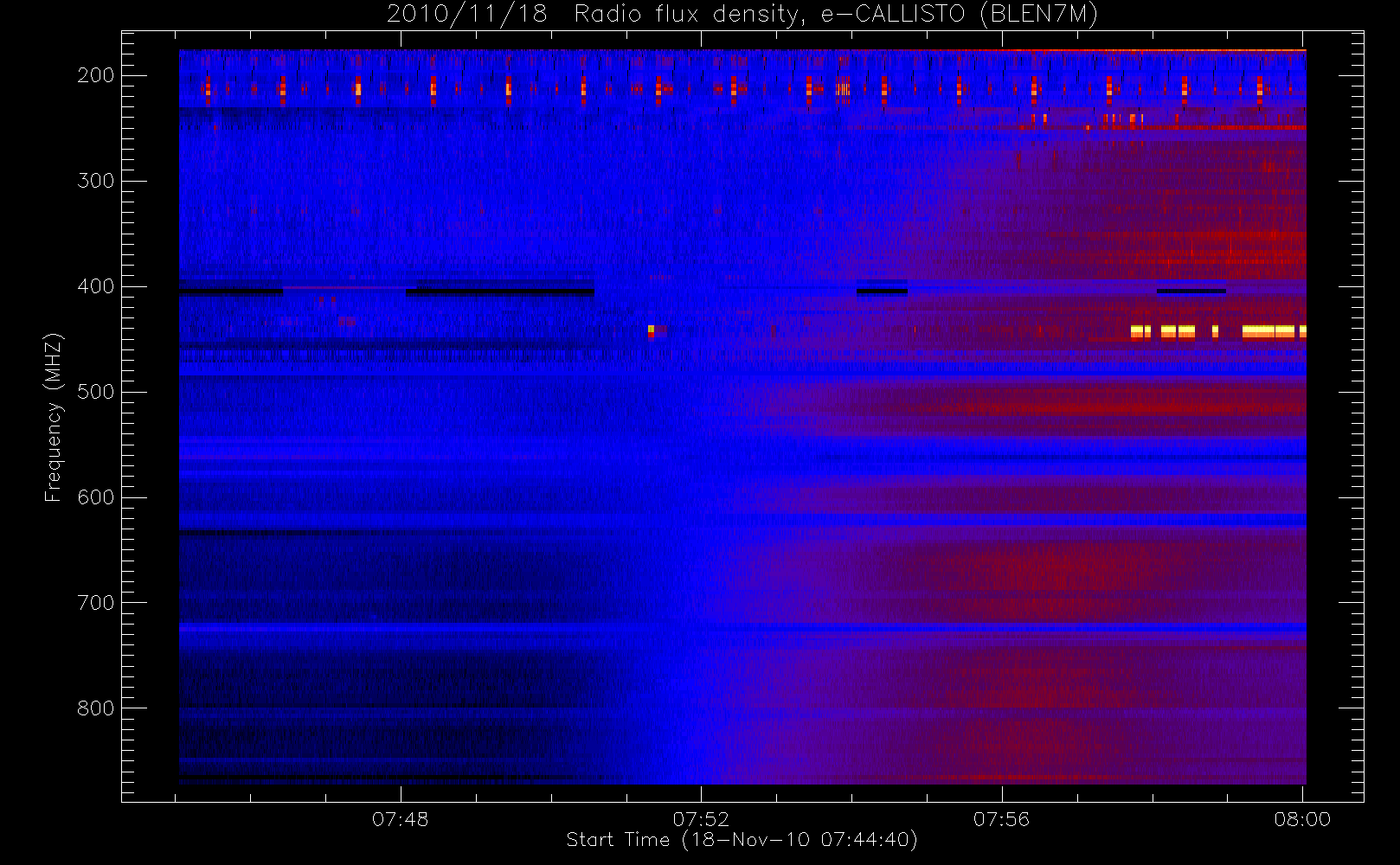Click the 07:56 time axis label
Image resolution: width=1400 pixels, height=865 pixels.
[1001, 819]
